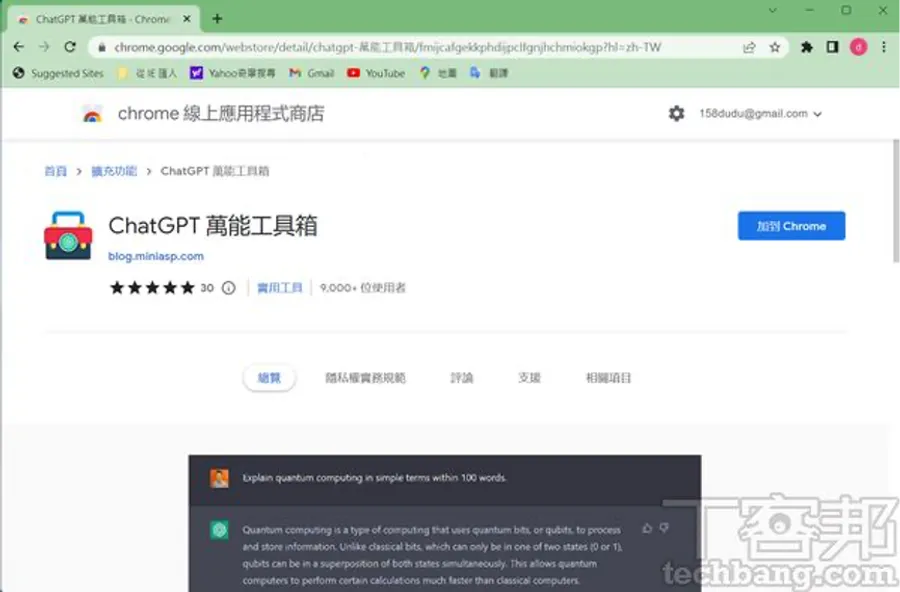Click the five-star rating

click(152, 288)
